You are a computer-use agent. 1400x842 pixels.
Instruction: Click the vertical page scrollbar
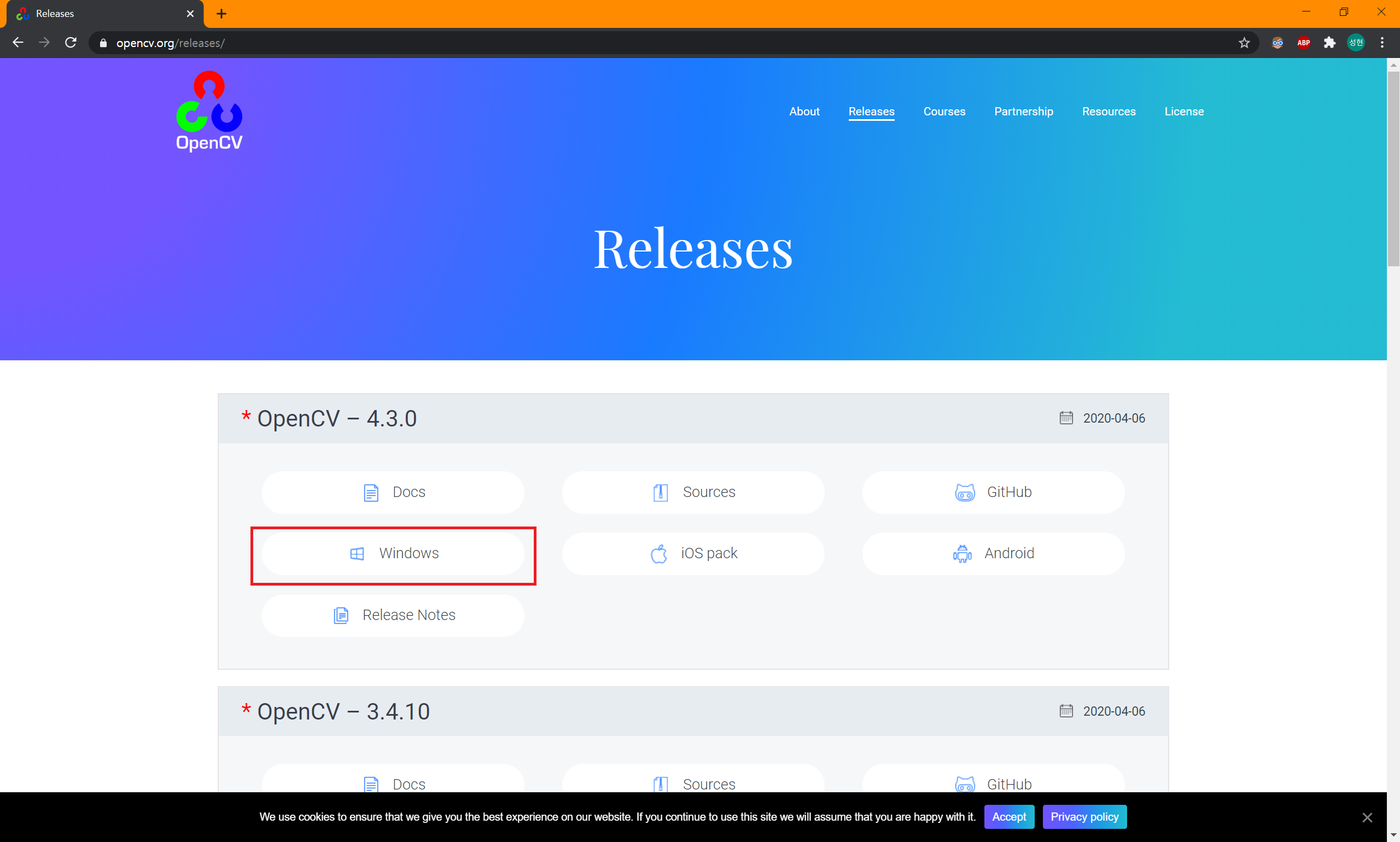point(1393,170)
